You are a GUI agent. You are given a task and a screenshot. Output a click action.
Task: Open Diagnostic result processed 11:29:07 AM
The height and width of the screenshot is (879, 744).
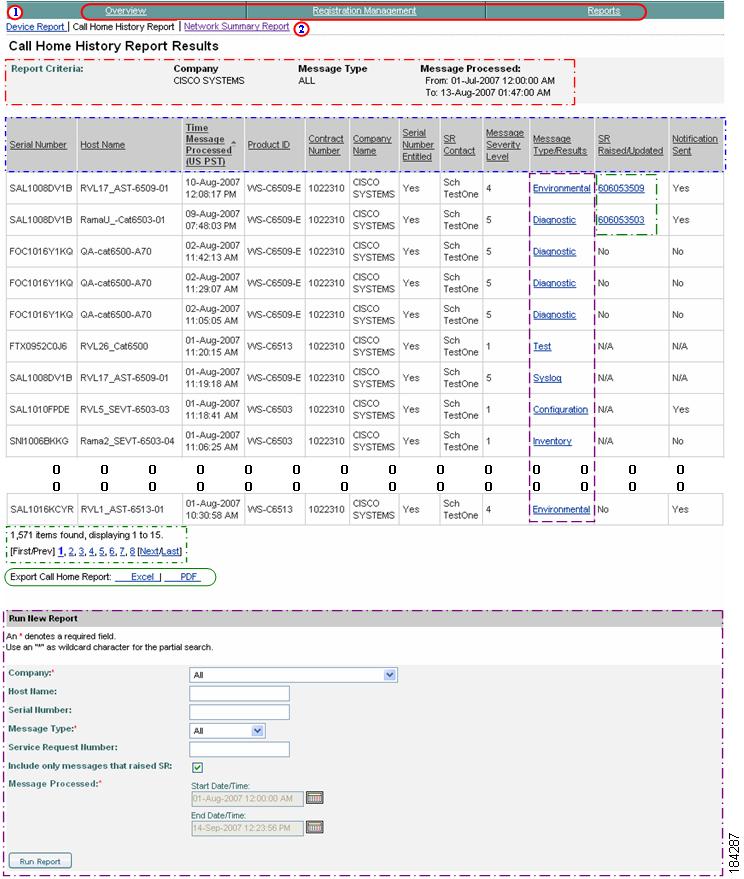[x=554, y=283]
